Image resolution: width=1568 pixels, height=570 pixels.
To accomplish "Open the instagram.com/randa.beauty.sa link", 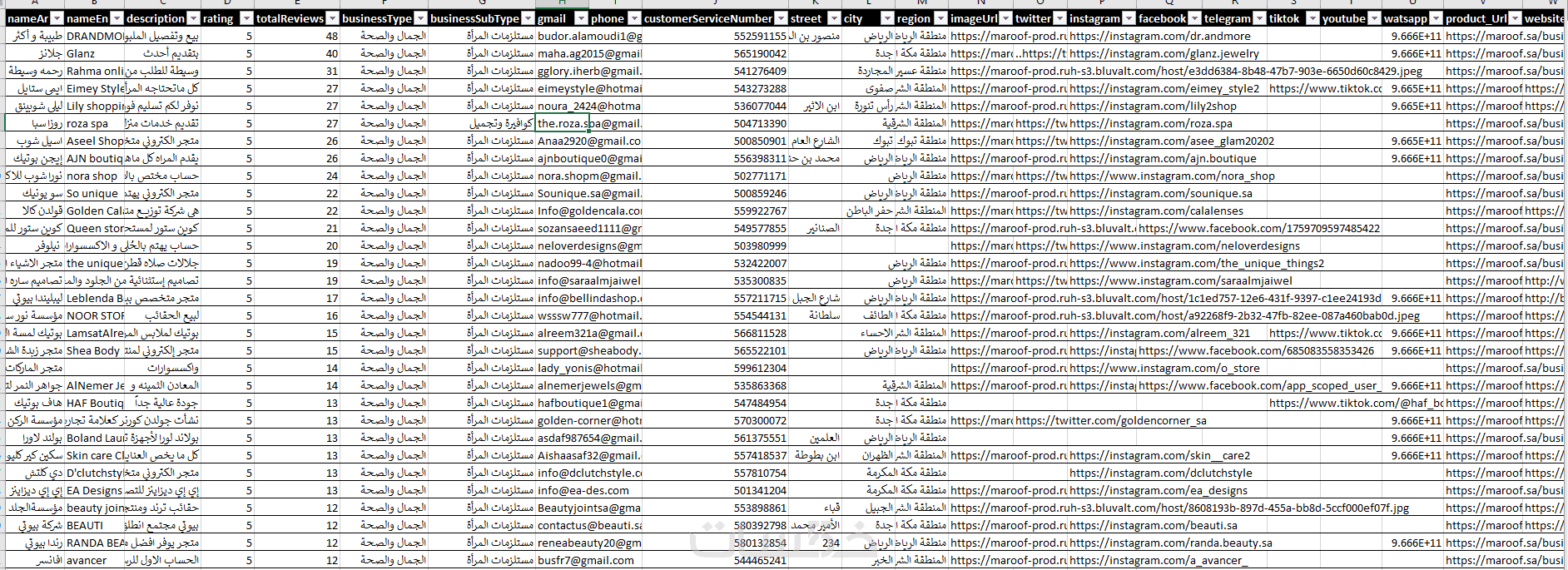I will [x=1171, y=543].
